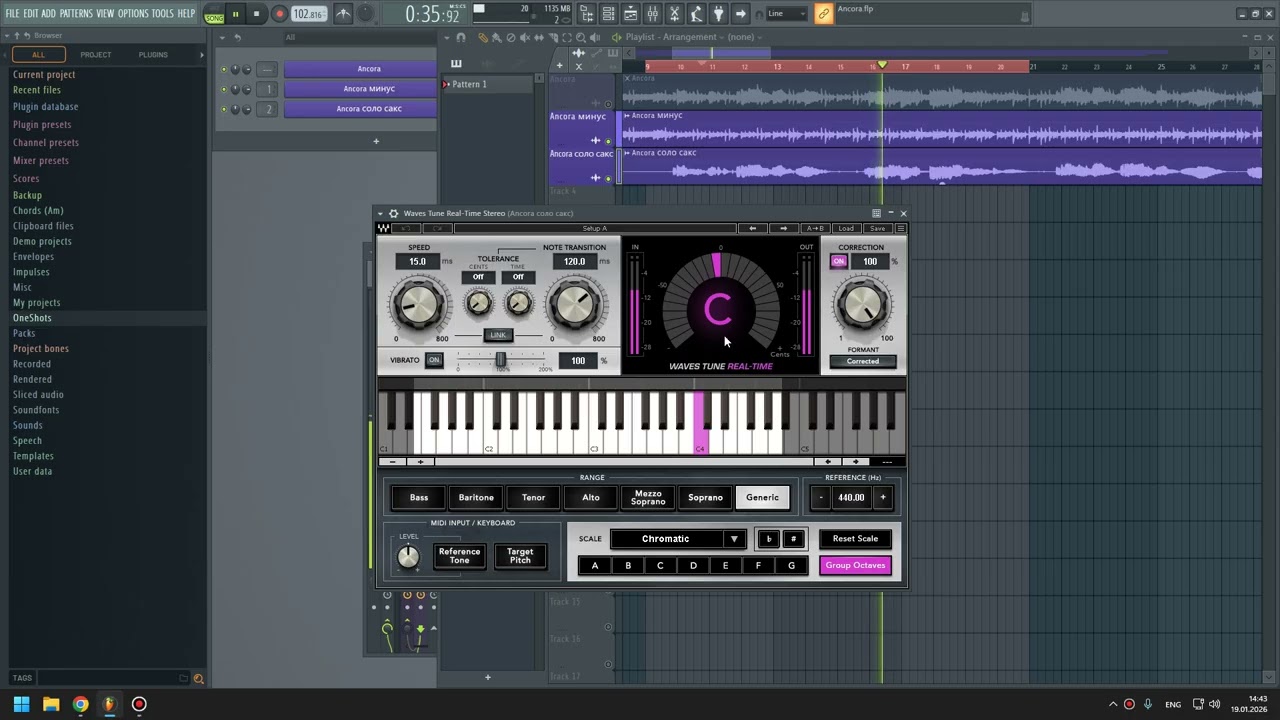The height and width of the screenshot is (720, 1280).
Task: Toggle mute LED for Ancora соло сакс channel
Action: pyautogui.click(x=224, y=109)
